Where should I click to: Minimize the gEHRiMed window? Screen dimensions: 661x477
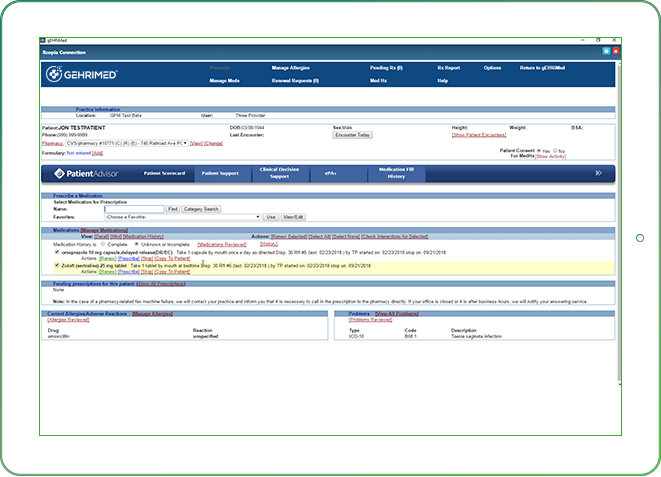pos(583,40)
